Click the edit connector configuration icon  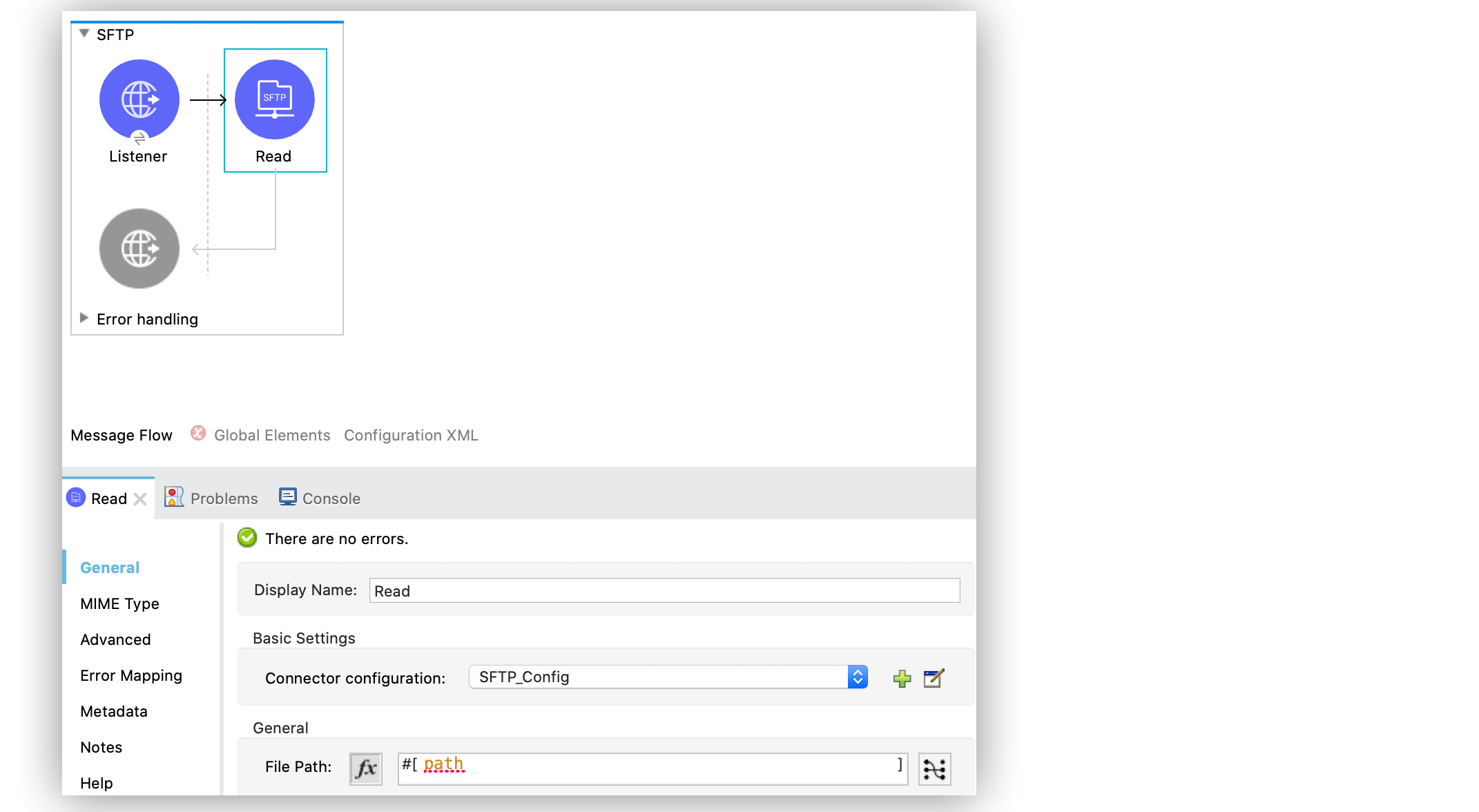[x=934, y=677]
